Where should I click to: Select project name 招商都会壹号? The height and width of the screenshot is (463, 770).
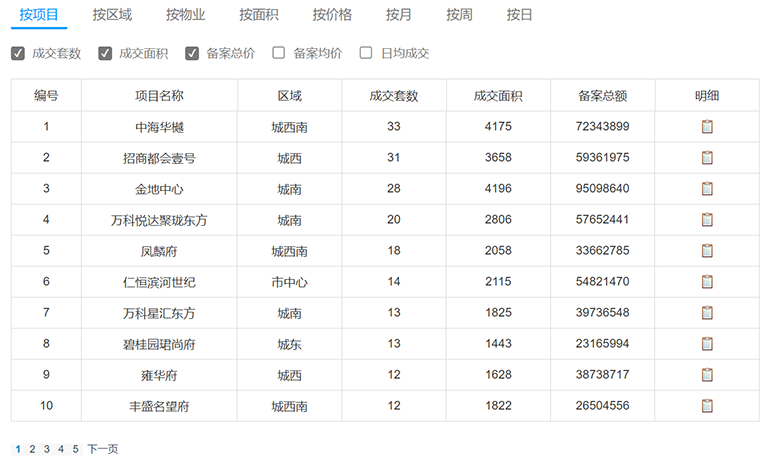click(159, 158)
